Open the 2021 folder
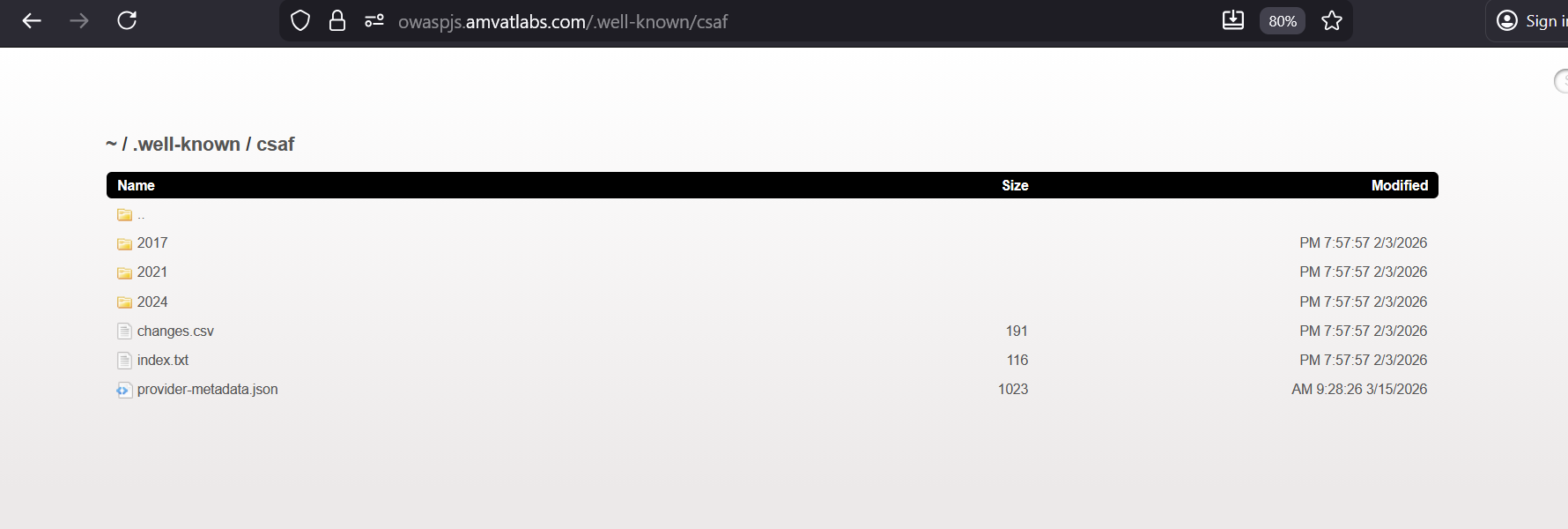Screen dimensions: 1568x529 pos(152,272)
